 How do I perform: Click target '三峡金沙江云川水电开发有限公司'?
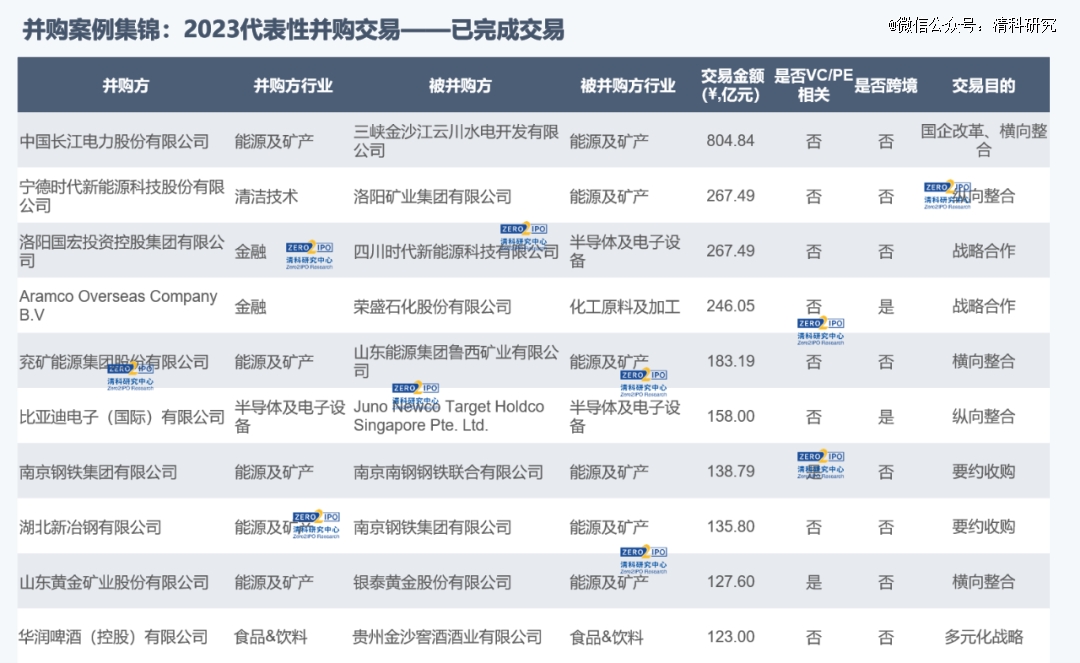[456, 141]
